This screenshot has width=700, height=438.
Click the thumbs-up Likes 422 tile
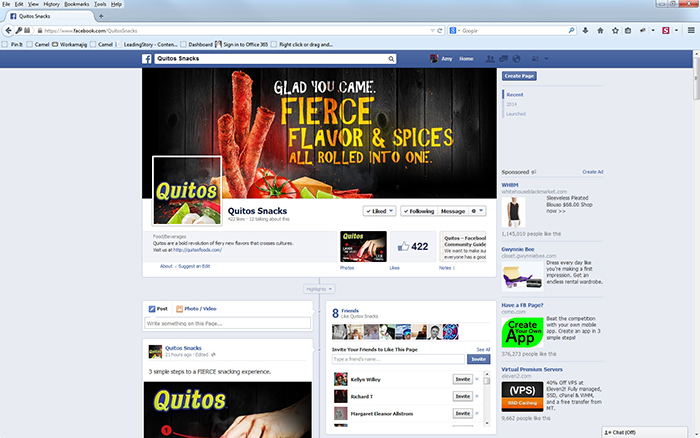click(413, 246)
